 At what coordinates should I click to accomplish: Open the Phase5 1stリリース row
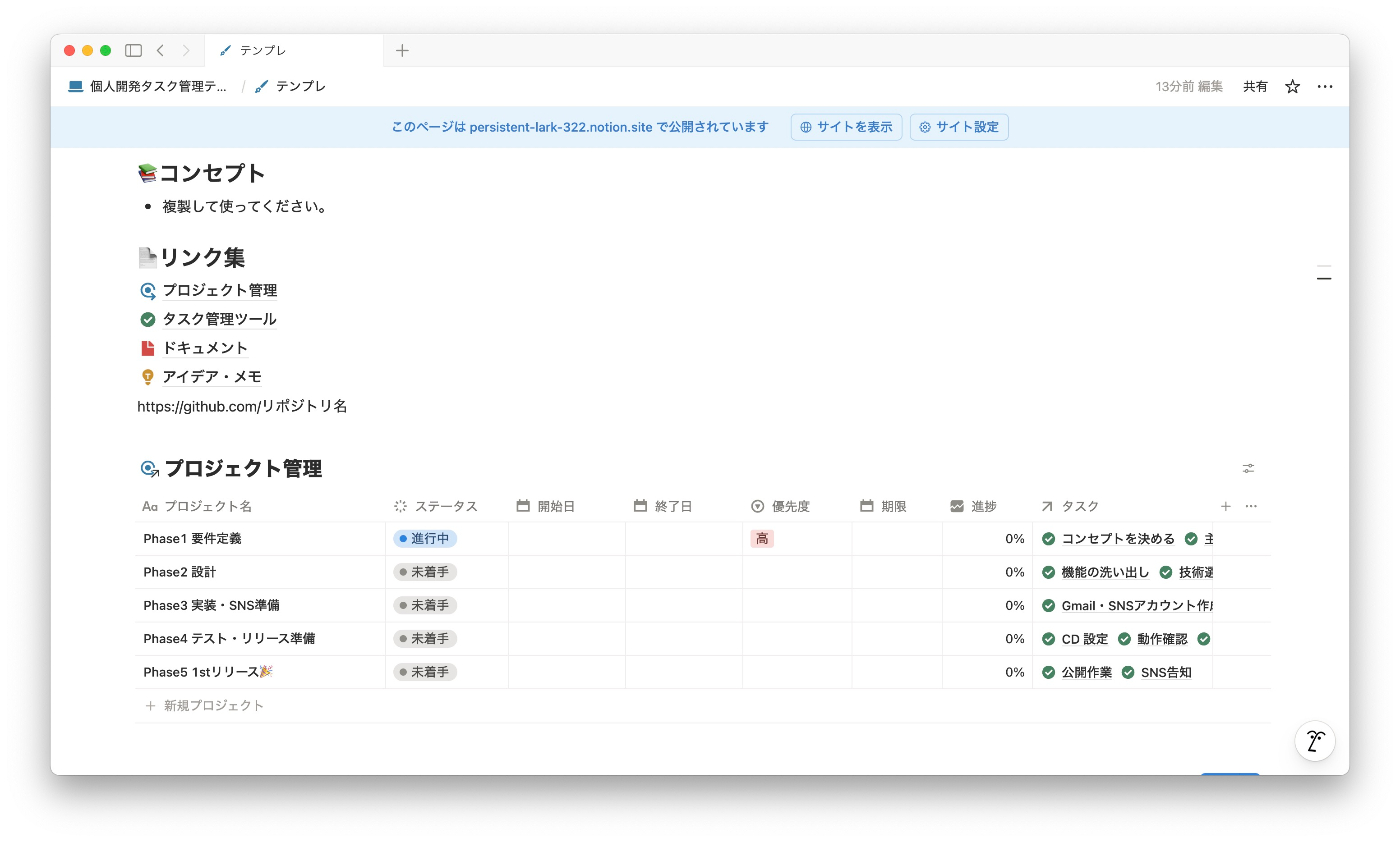[x=208, y=672]
